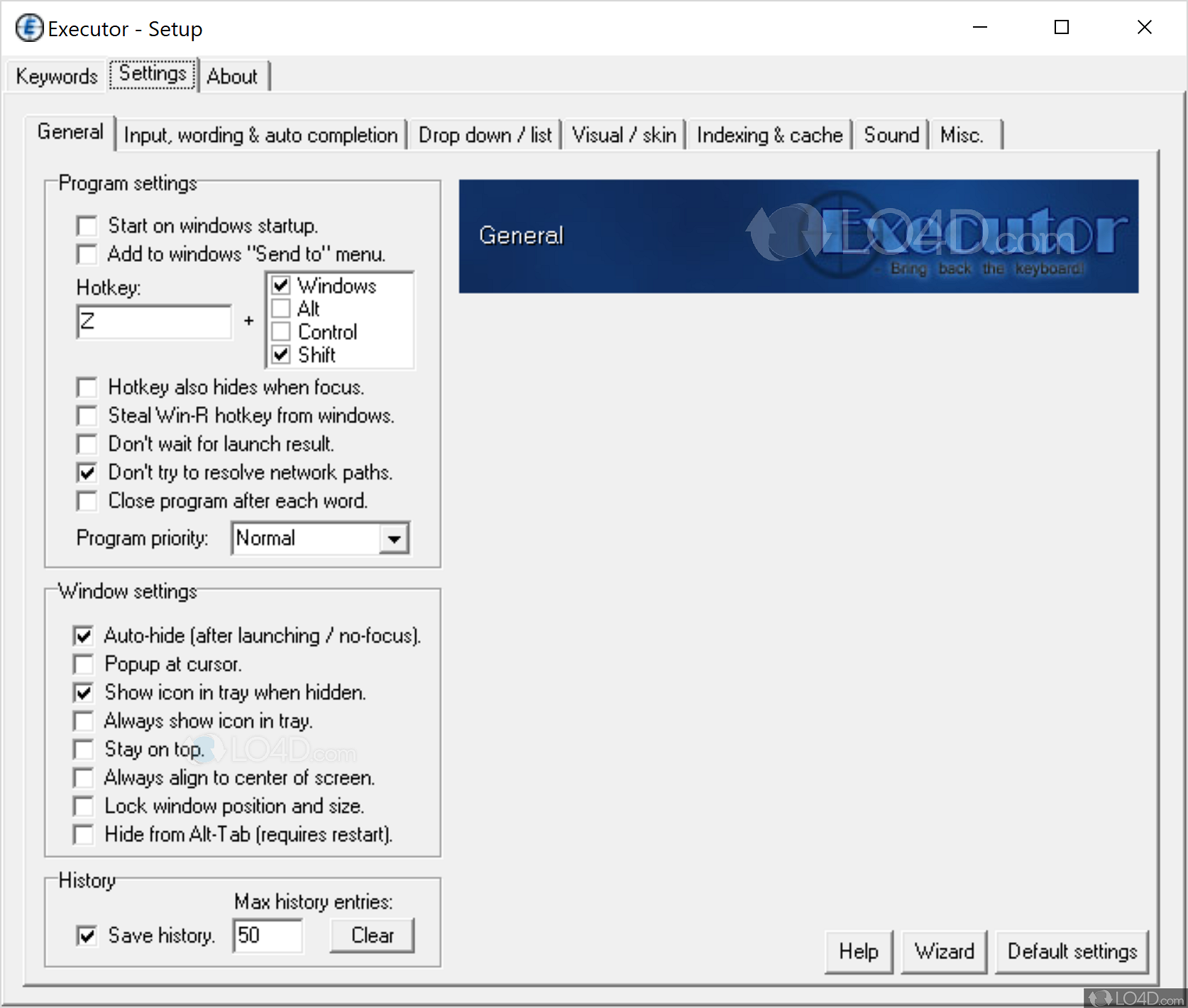
Task: Click the Executor General banner image
Action: (x=798, y=236)
